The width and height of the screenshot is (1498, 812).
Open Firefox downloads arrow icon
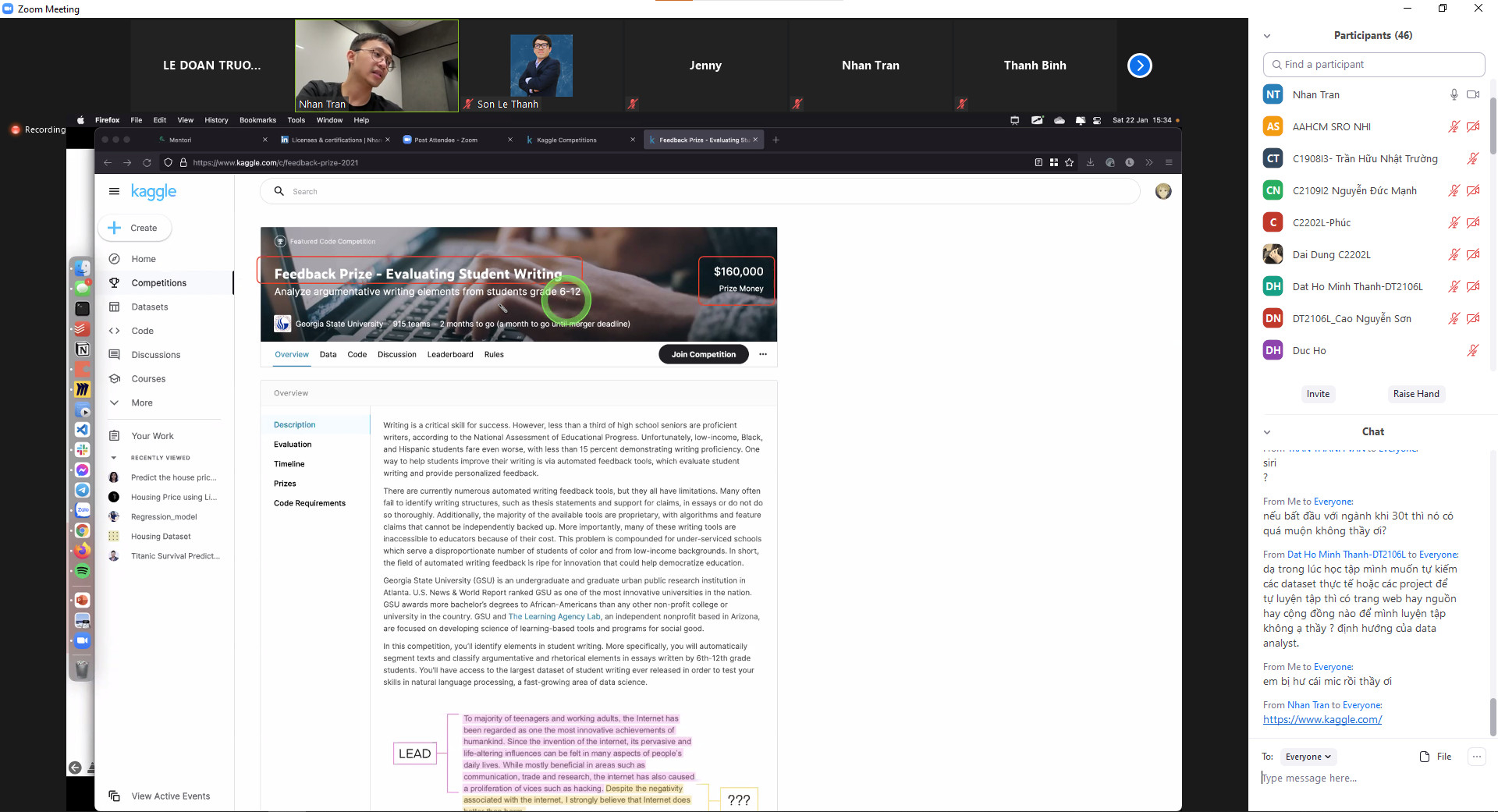pos(1090,162)
